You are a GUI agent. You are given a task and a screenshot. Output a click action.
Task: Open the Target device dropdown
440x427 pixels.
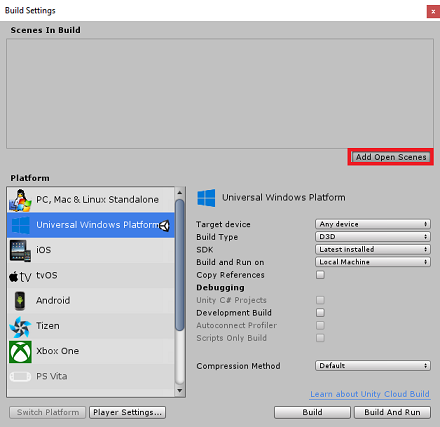(x=373, y=224)
